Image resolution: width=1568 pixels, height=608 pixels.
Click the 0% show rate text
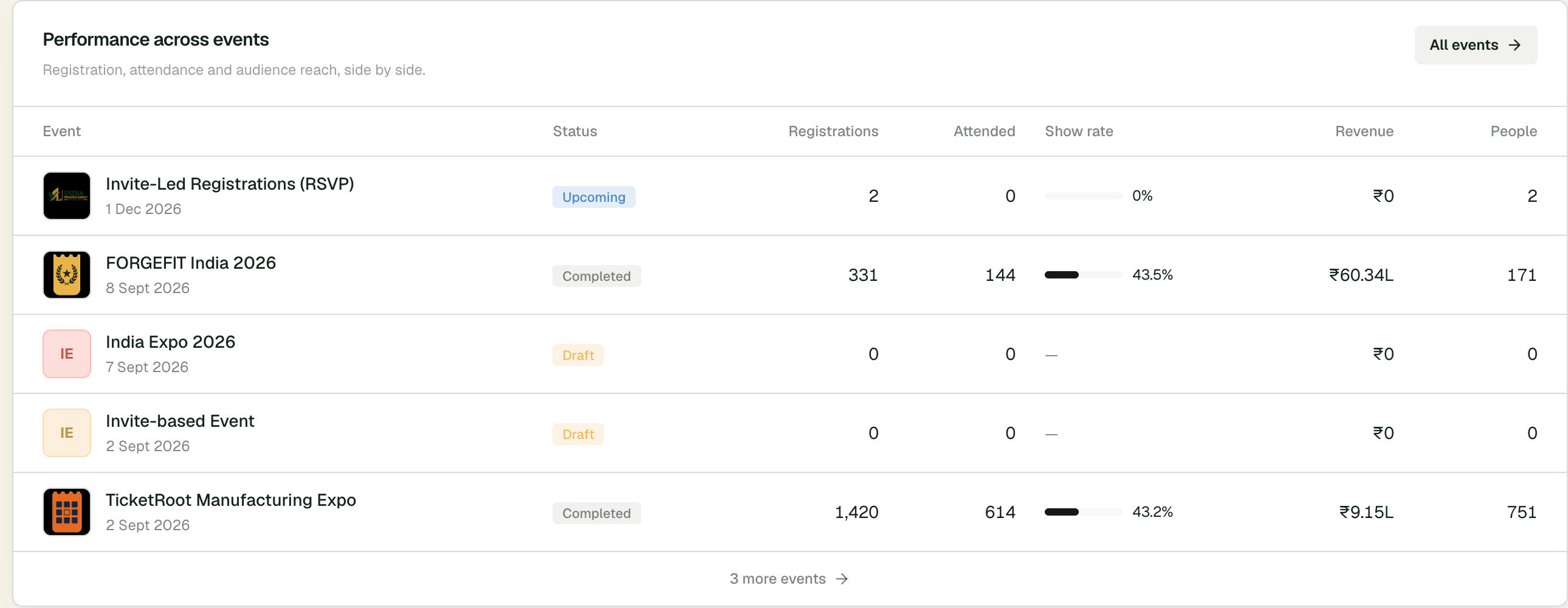pyautogui.click(x=1142, y=196)
